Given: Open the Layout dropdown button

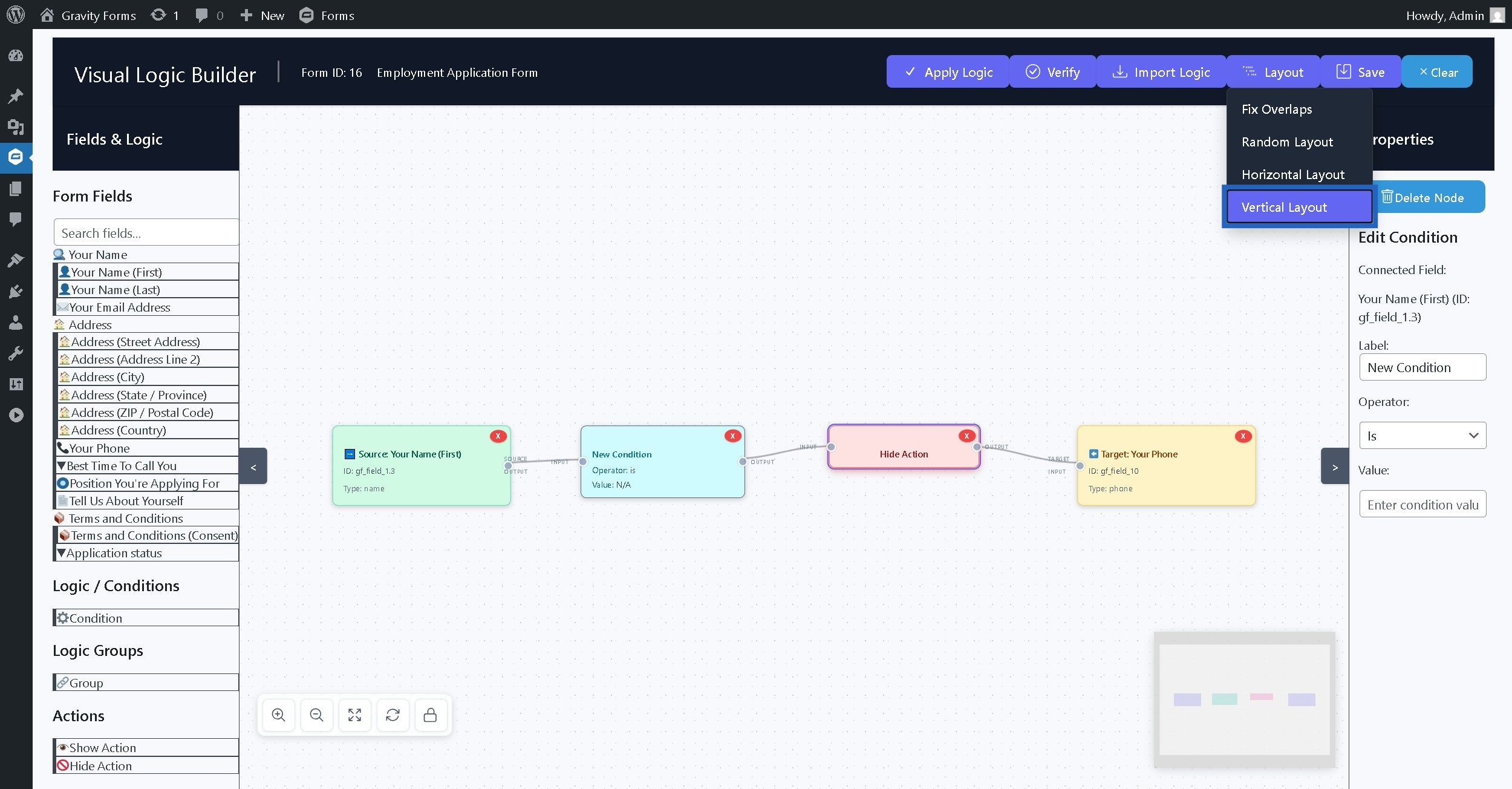Looking at the screenshot, I should (1273, 72).
